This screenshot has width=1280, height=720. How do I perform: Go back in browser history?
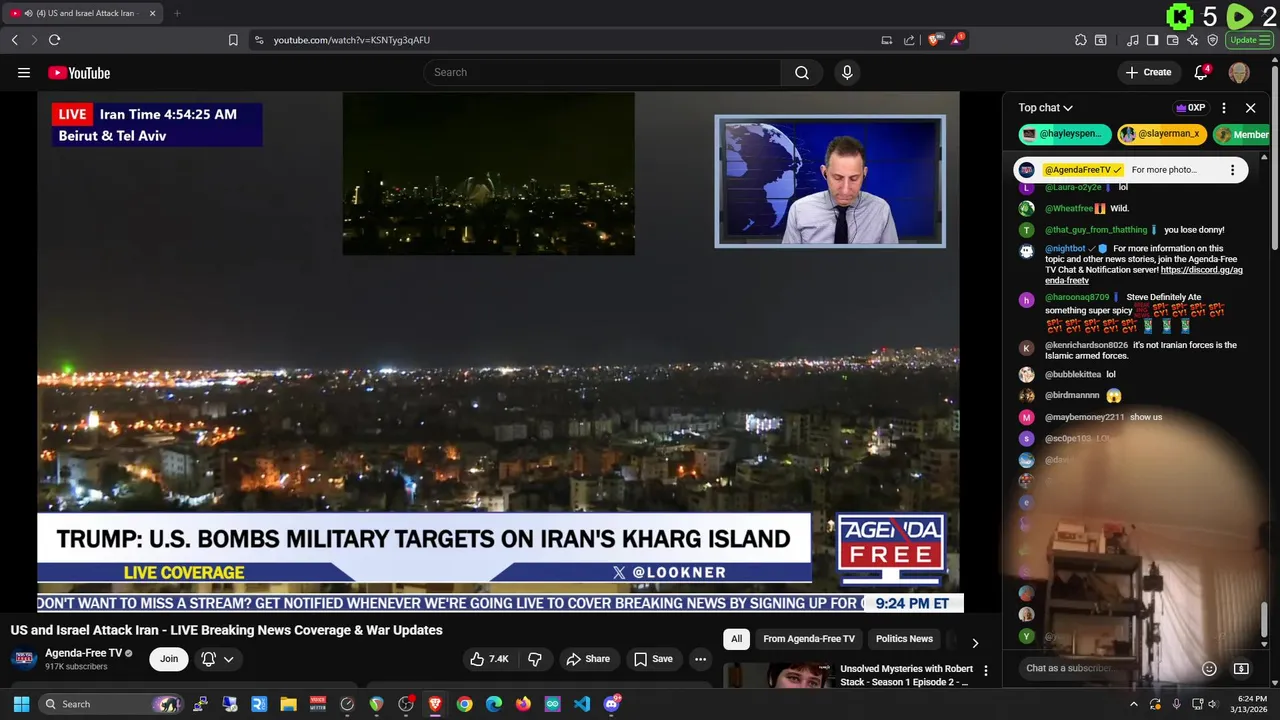click(14, 40)
